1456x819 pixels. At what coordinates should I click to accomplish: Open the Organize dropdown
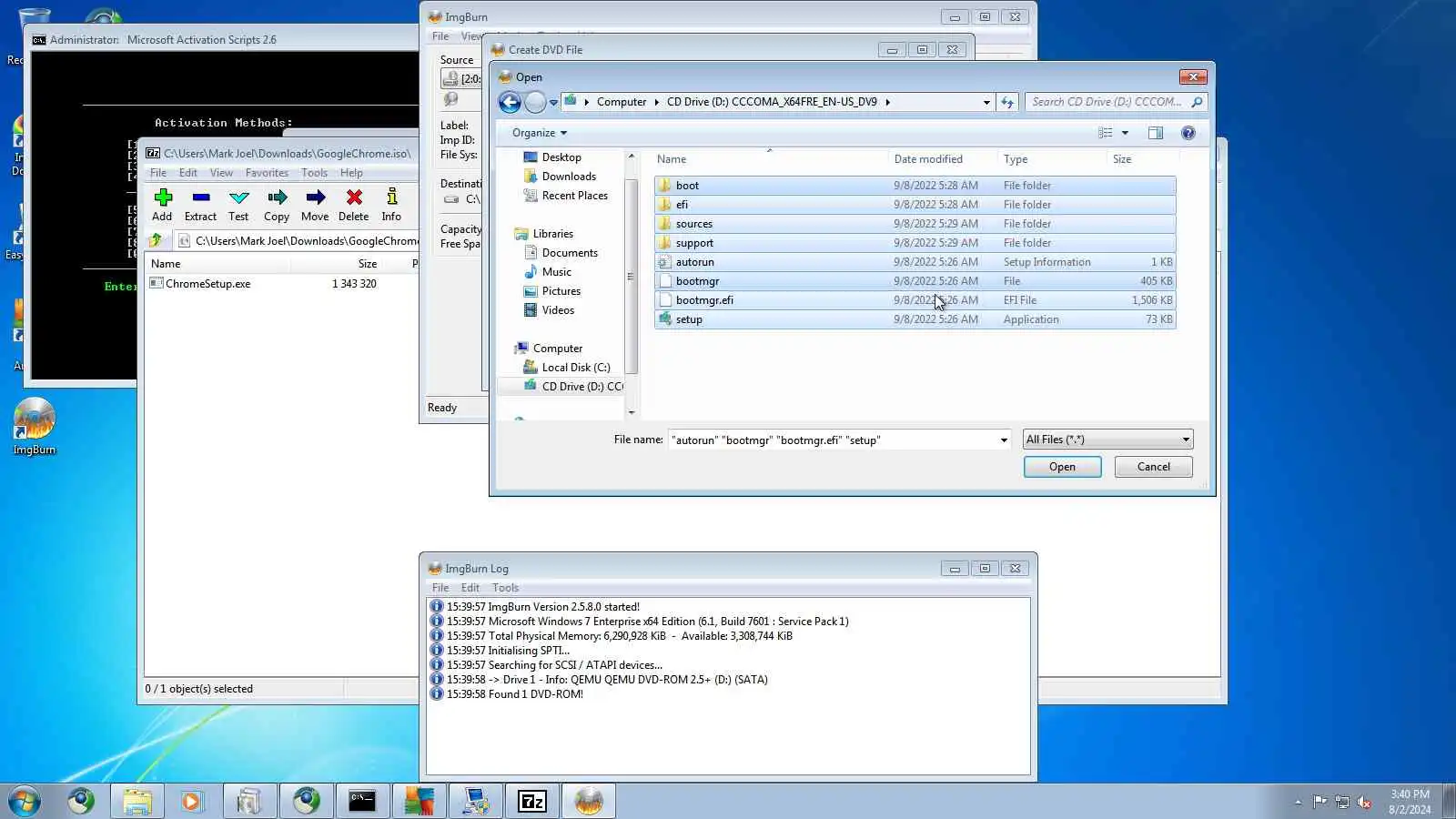pyautogui.click(x=540, y=133)
